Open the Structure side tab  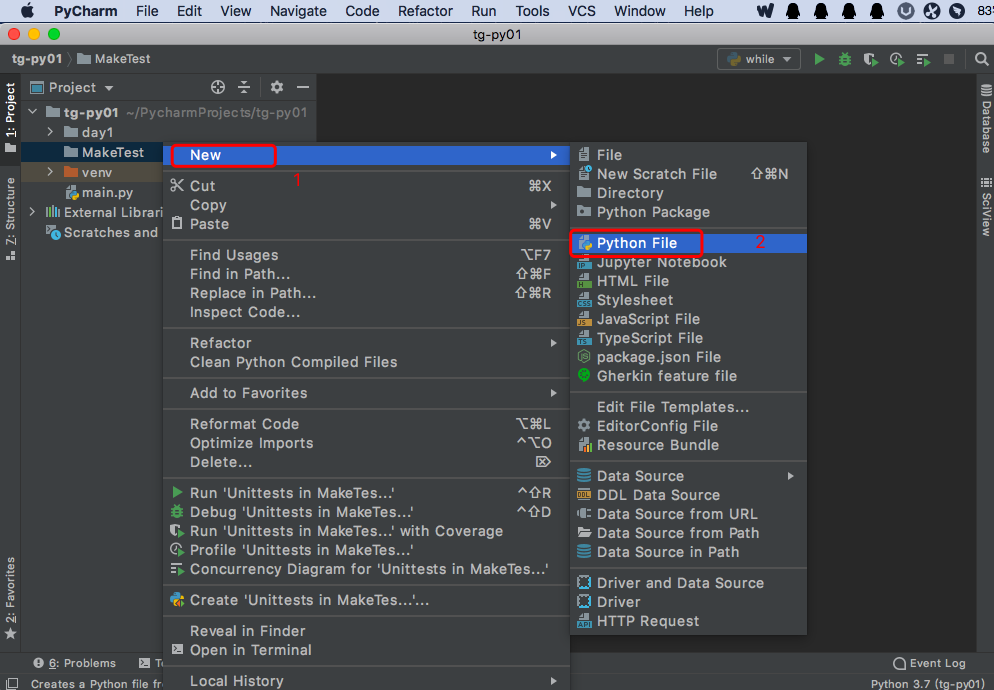click(x=10, y=219)
